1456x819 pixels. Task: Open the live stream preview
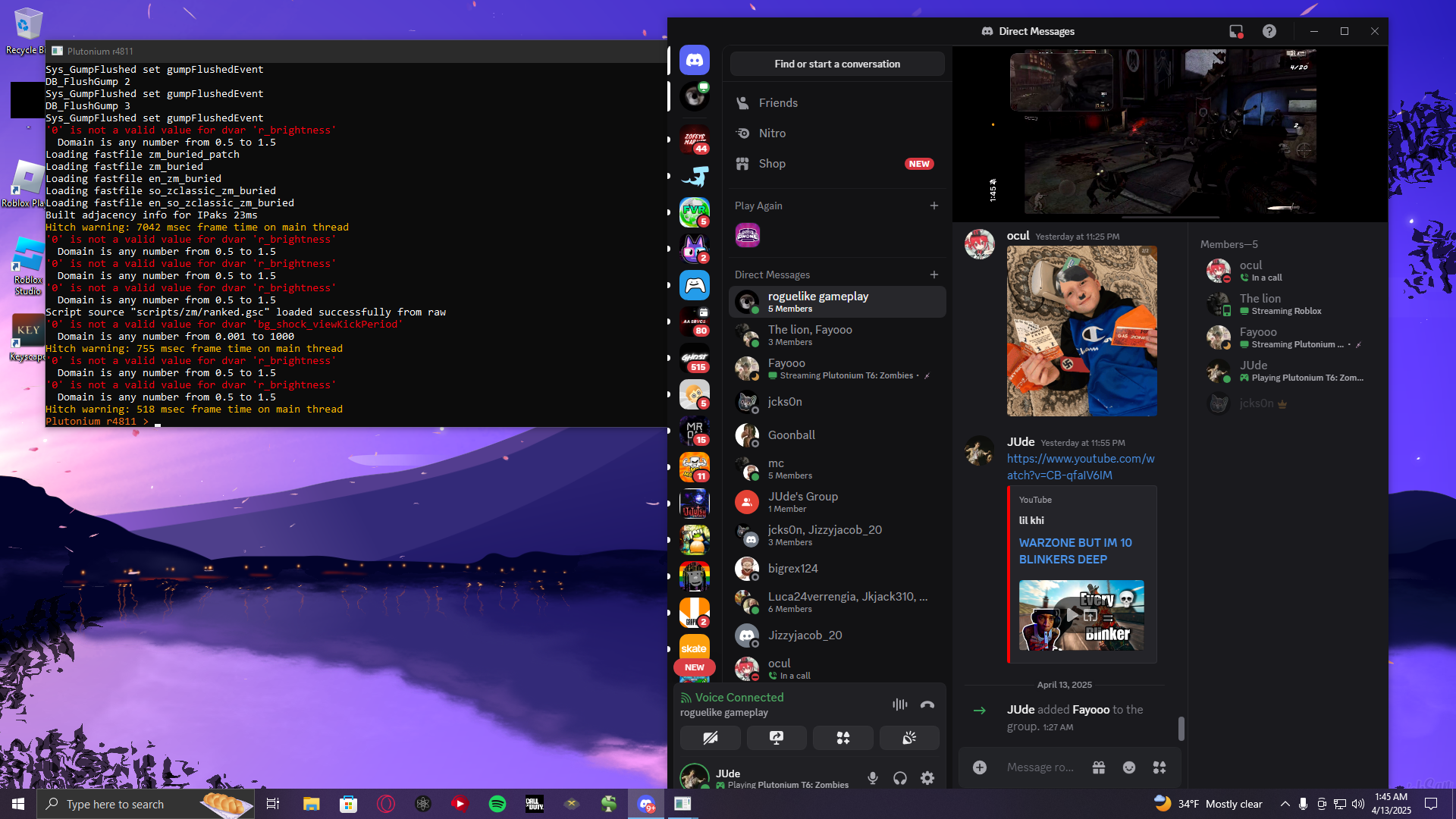[1169, 133]
